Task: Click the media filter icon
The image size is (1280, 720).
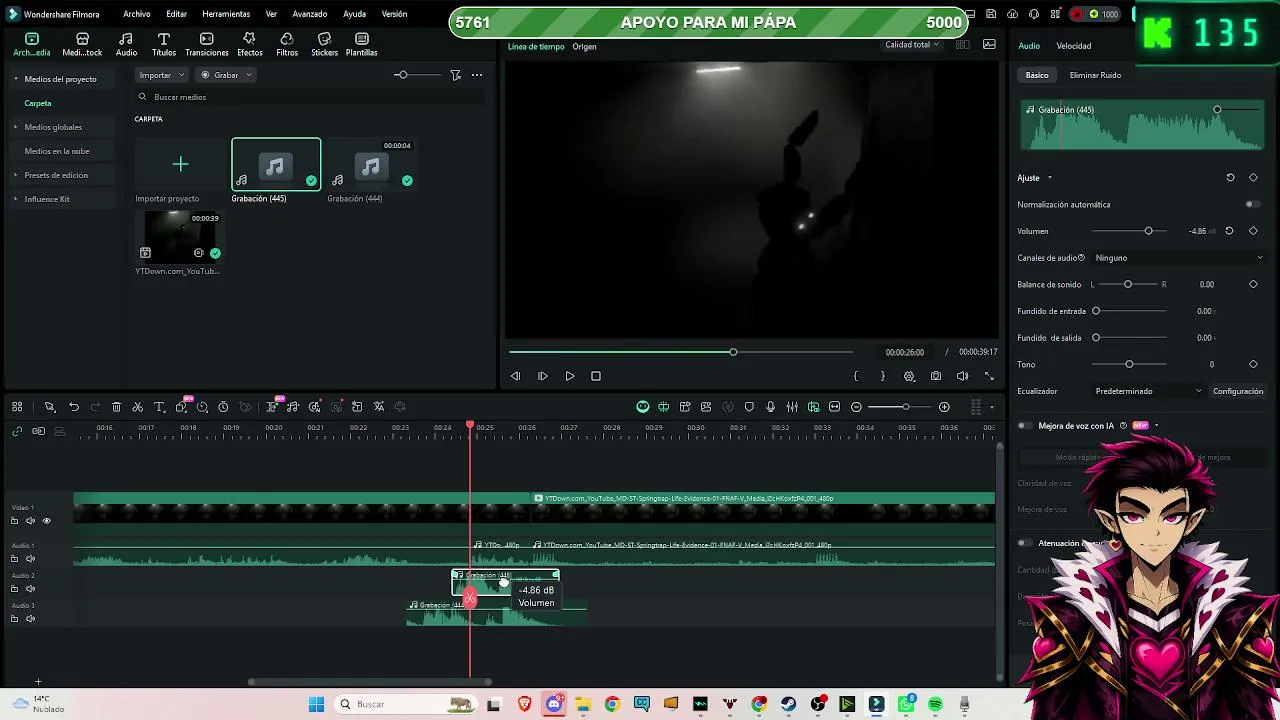Action: [x=455, y=75]
